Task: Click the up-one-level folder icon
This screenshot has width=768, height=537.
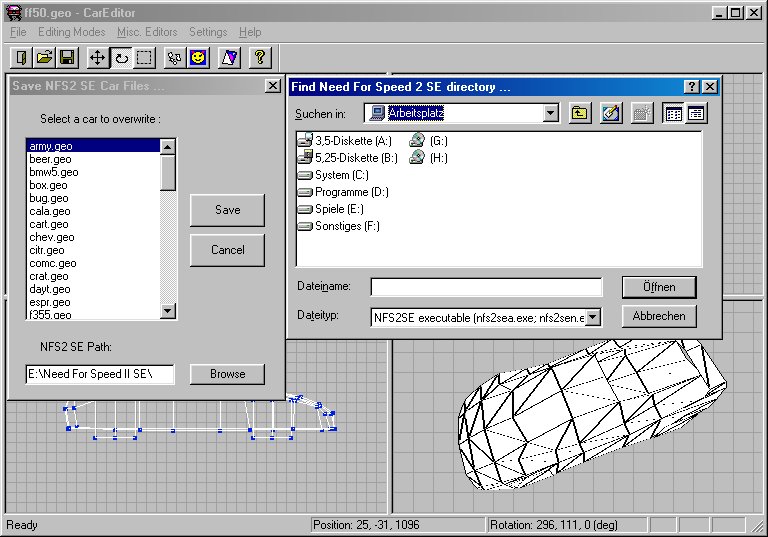Action: point(580,114)
